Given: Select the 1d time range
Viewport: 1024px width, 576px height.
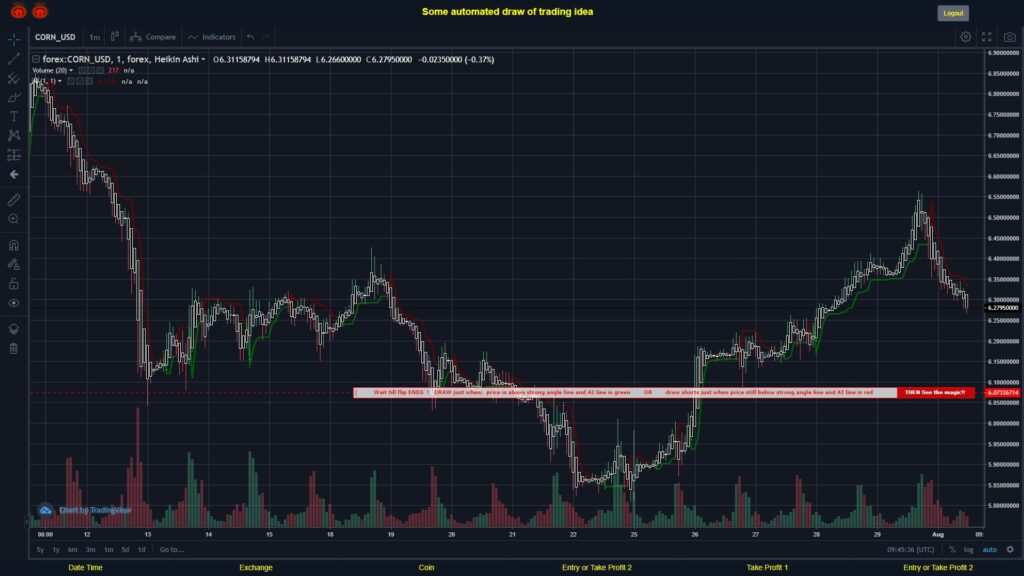Looking at the screenshot, I should 141,550.
